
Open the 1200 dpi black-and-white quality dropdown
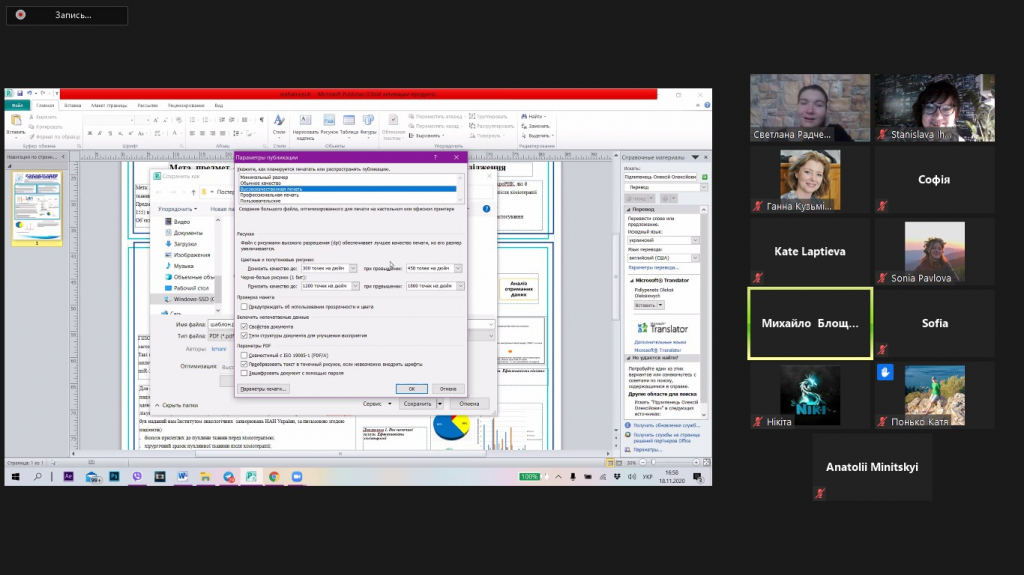[x=355, y=286]
